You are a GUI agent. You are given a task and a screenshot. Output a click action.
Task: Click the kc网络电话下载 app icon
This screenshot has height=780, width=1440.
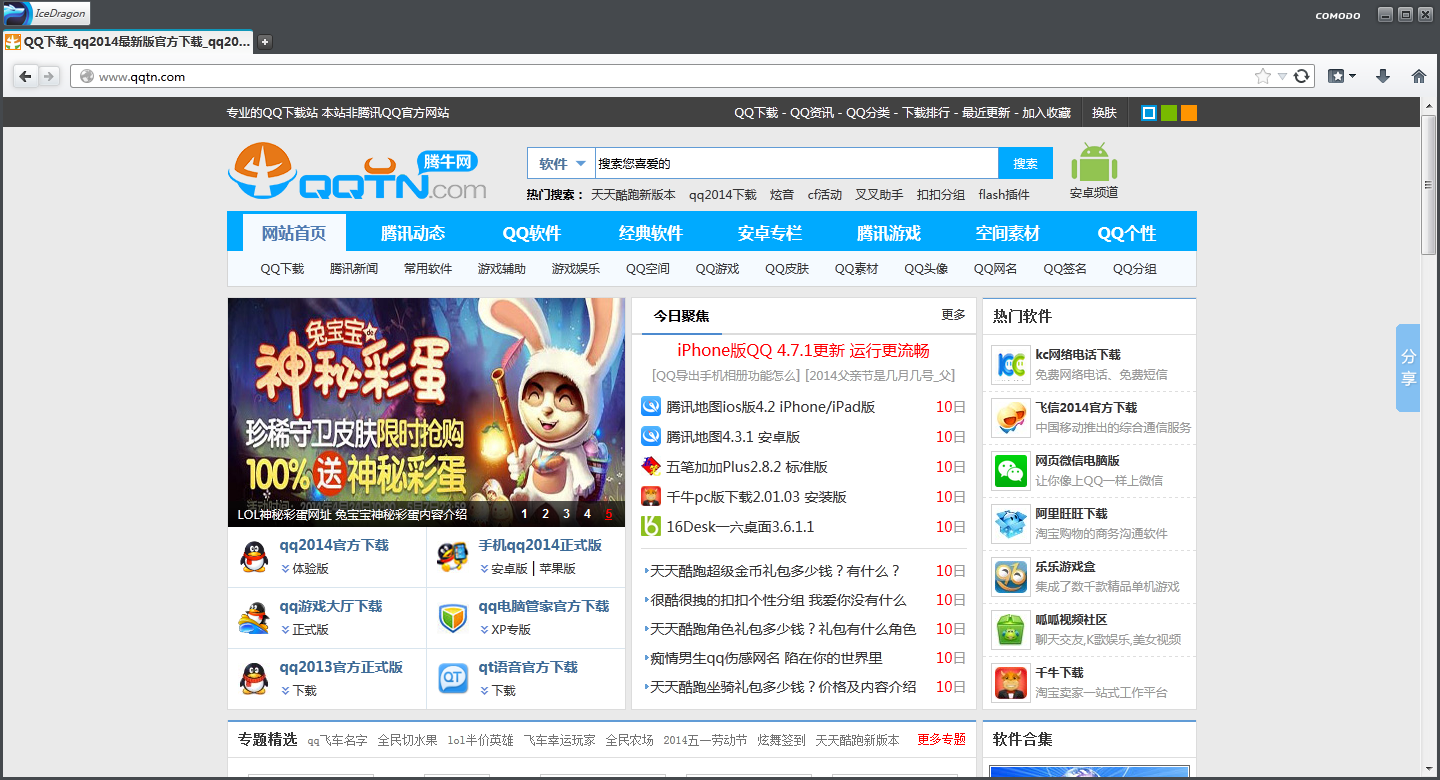[1011, 365]
